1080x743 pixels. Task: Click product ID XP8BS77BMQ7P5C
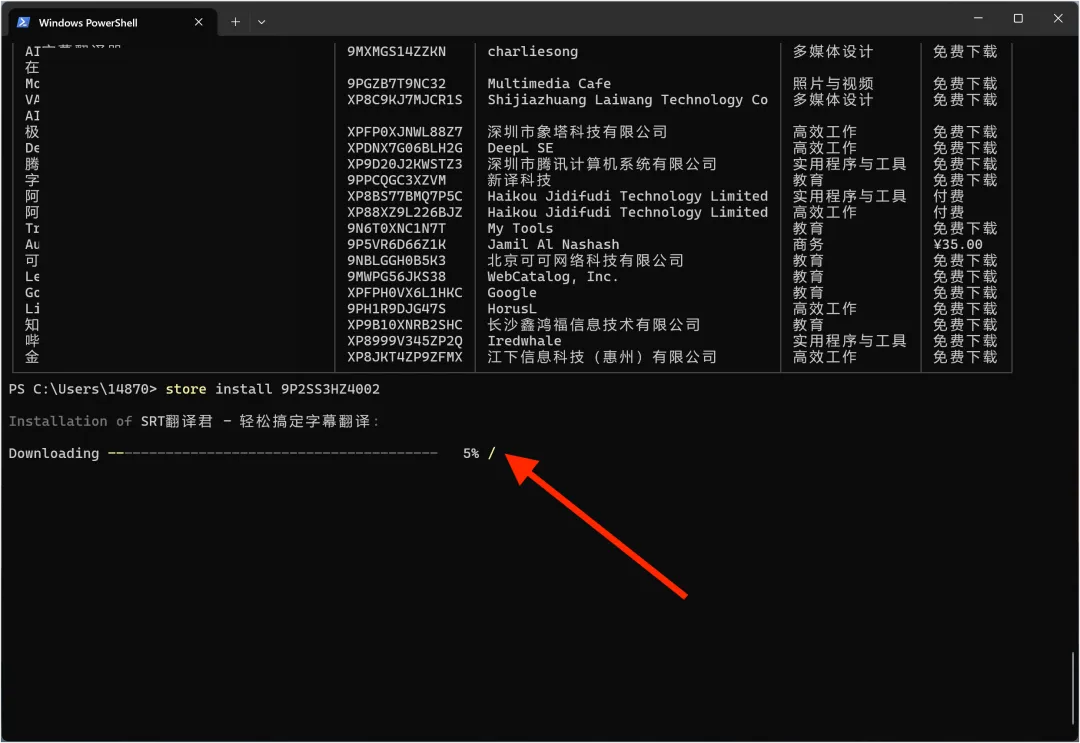(404, 196)
